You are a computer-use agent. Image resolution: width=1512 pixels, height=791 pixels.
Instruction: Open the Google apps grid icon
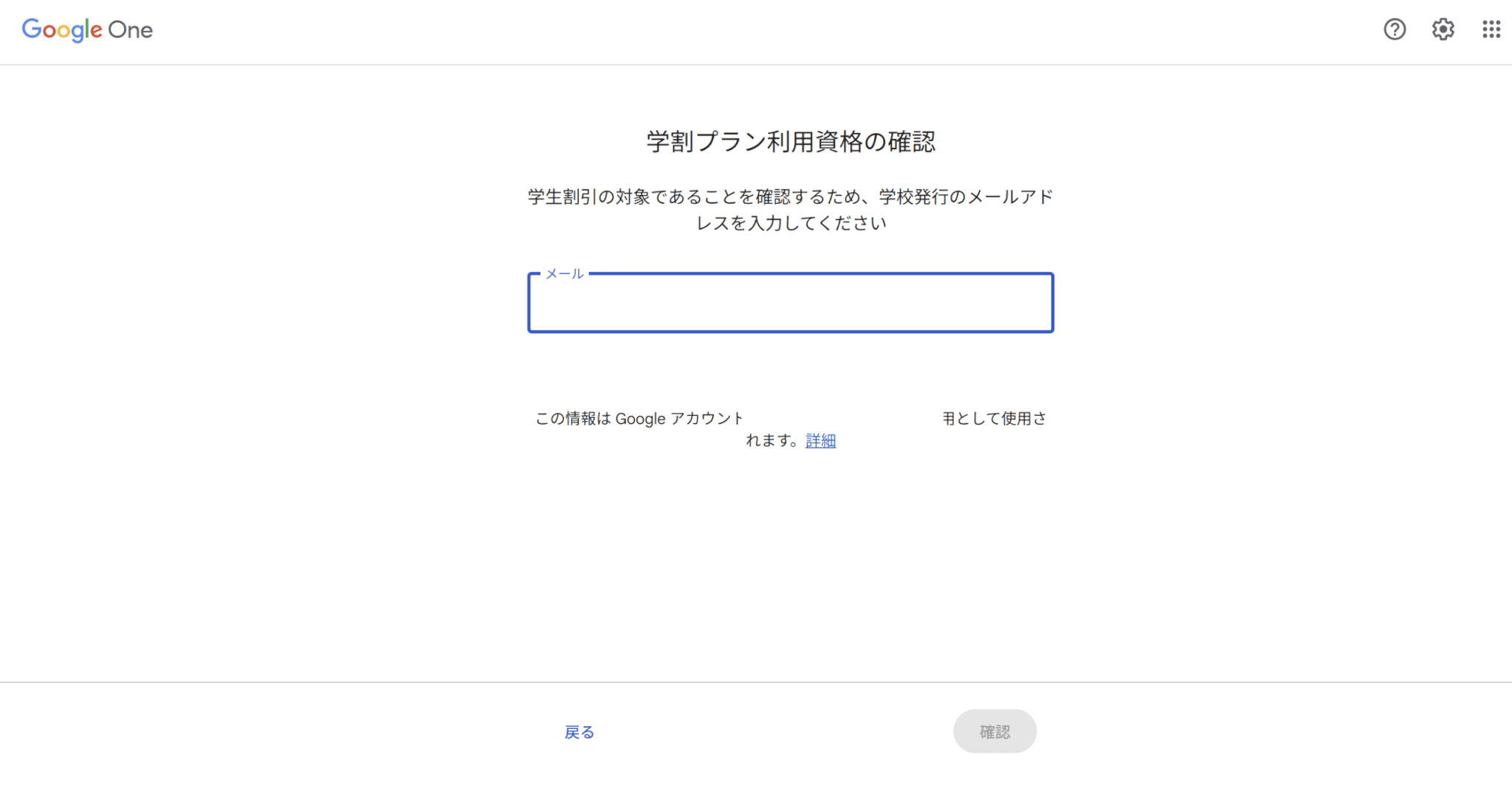(x=1491, y=30)
